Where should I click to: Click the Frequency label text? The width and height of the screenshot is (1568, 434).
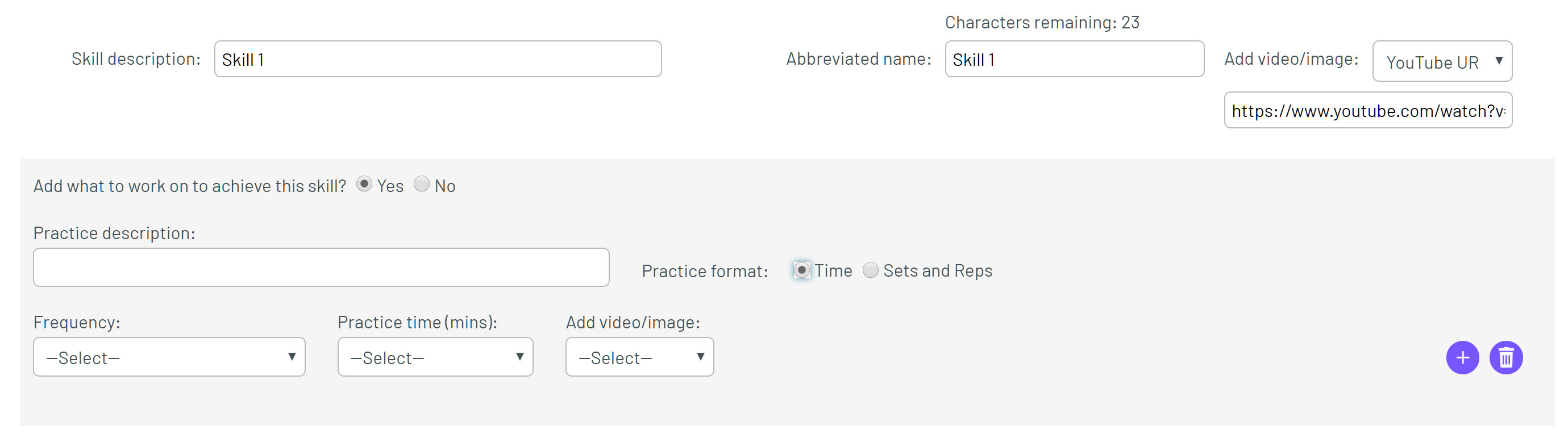pyautogui.click(x=77, y=323)
